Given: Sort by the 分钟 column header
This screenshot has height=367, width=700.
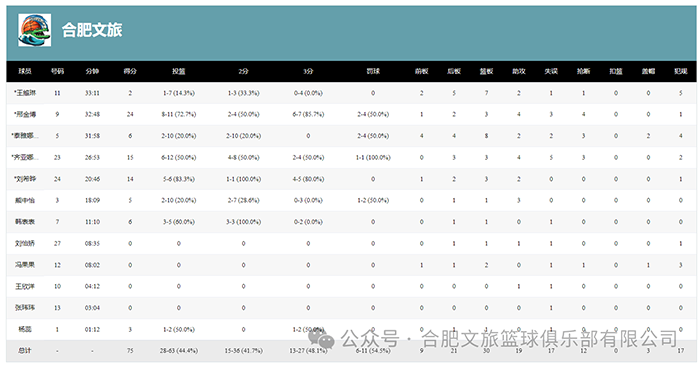Looking at the screenshot, I should click(92, 71).
